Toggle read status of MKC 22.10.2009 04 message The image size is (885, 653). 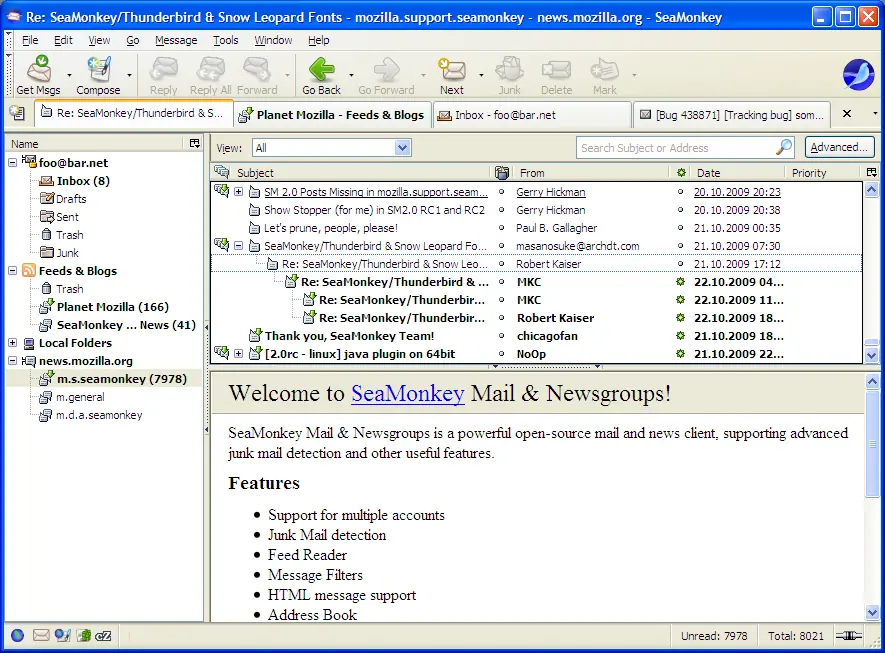click(681, 282)
